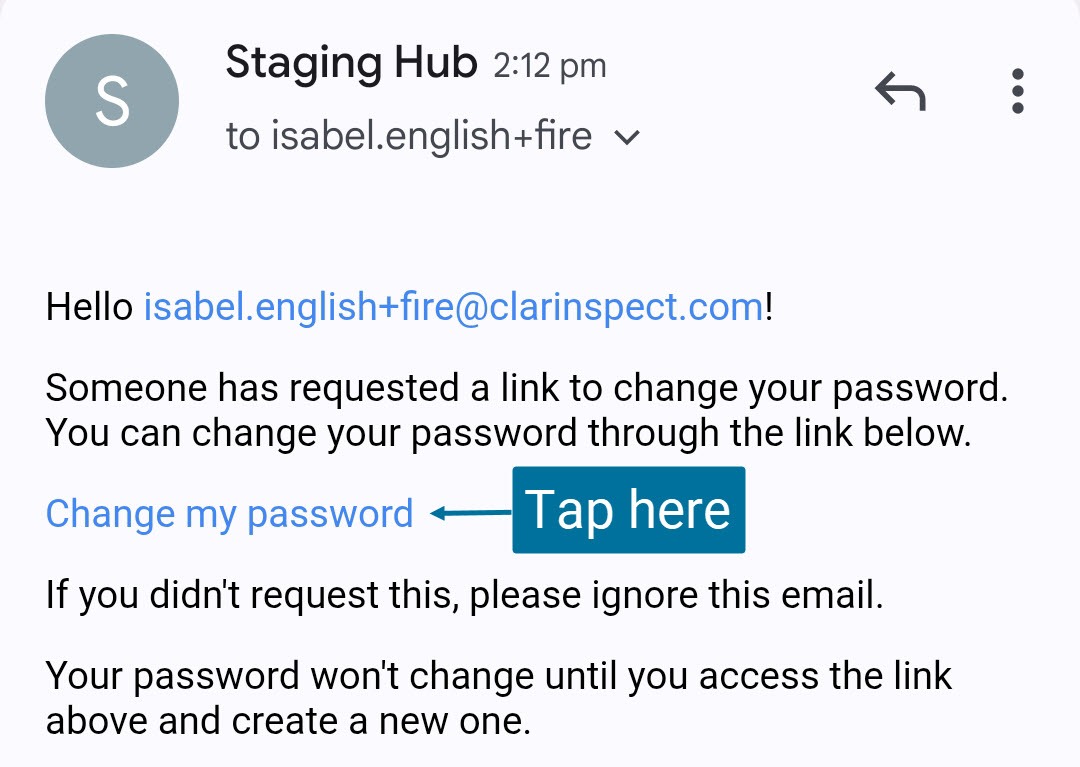This screenshot has width=1080, height=767.
Task: Tap the sender avatar with letter S
Action: click(x=112, y=101)
